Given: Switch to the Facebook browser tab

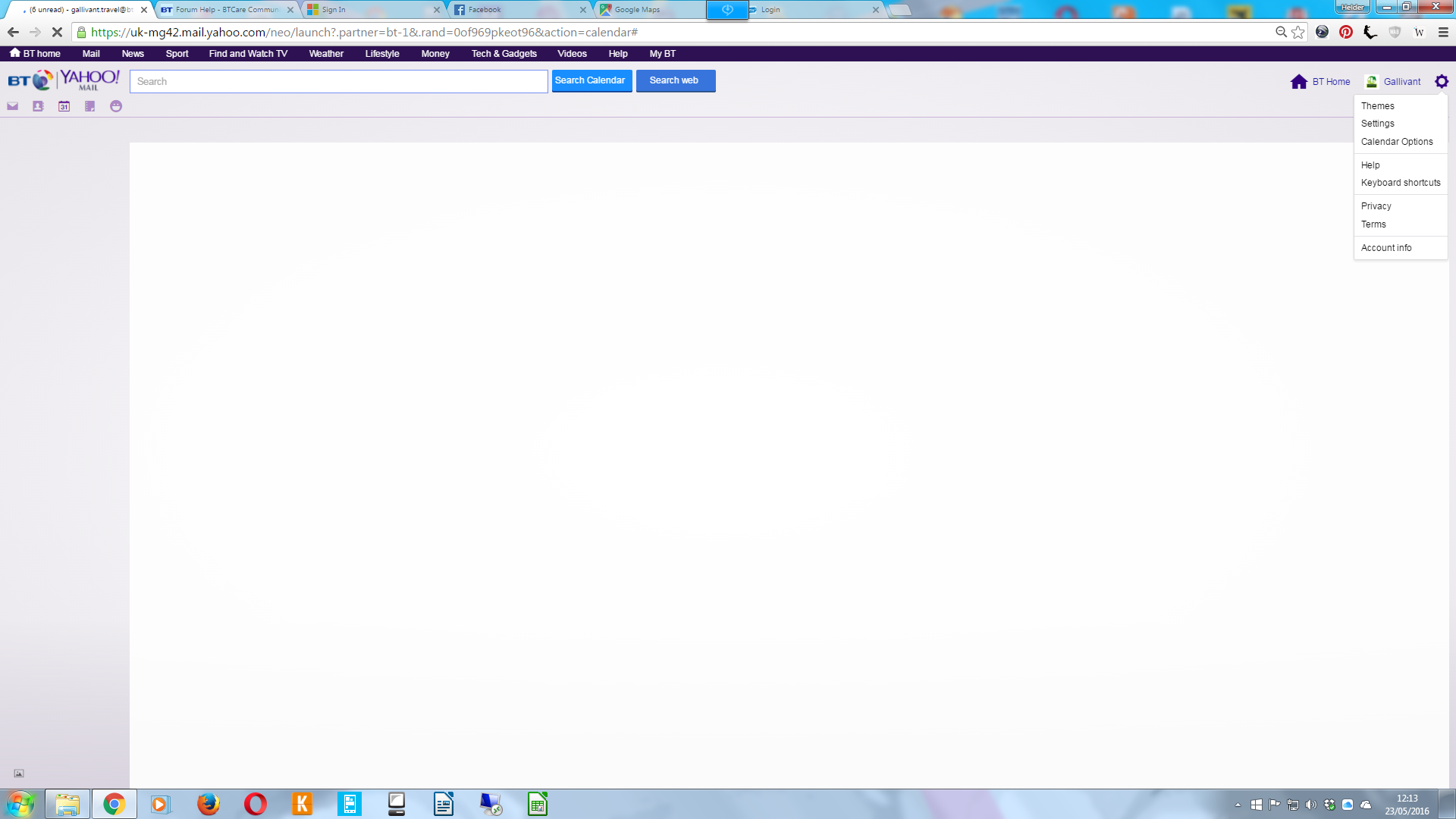Looking at the screenshot, I should (516, 10).
